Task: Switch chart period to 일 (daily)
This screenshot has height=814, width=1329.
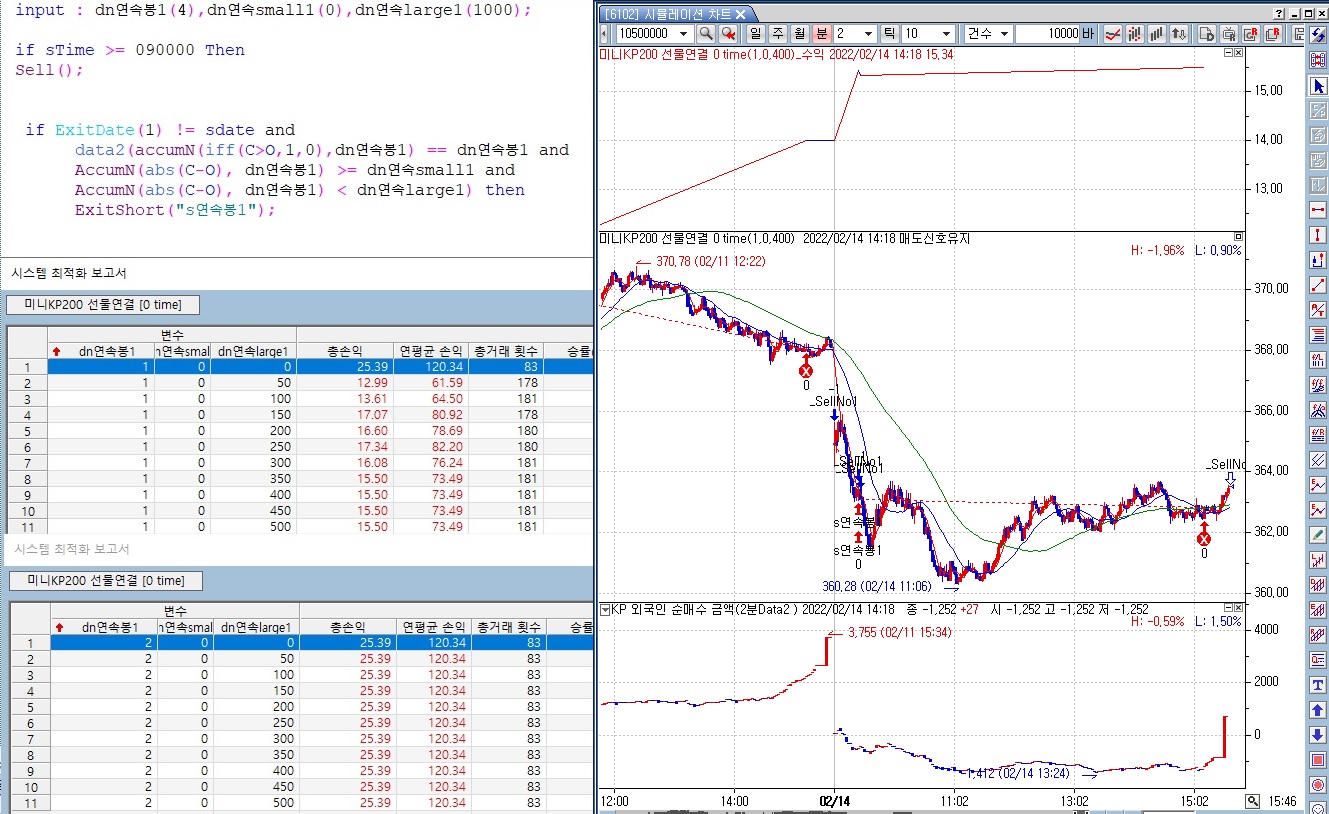Action: (755, 34)
